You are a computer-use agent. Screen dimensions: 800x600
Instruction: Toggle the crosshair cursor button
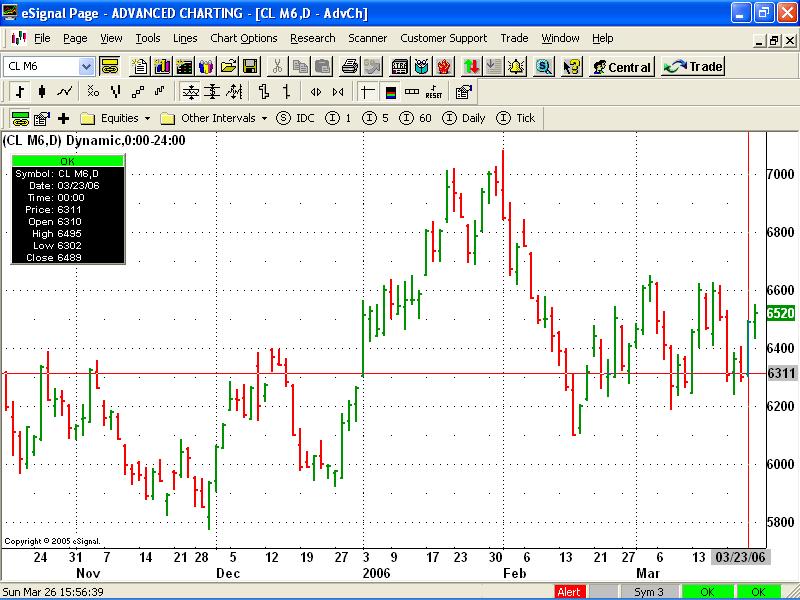(x=367, y=92)
